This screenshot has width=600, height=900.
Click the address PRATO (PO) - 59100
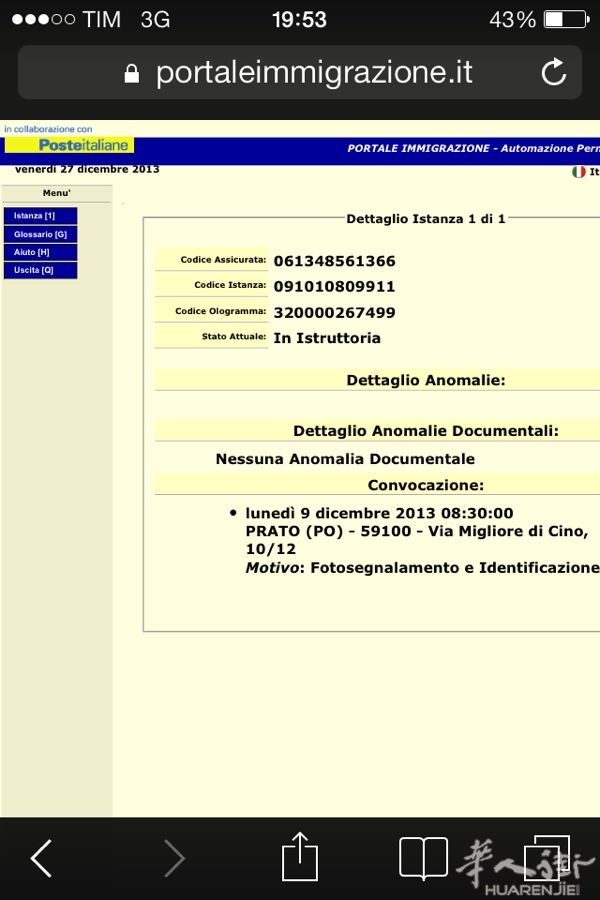coord(328,532)
